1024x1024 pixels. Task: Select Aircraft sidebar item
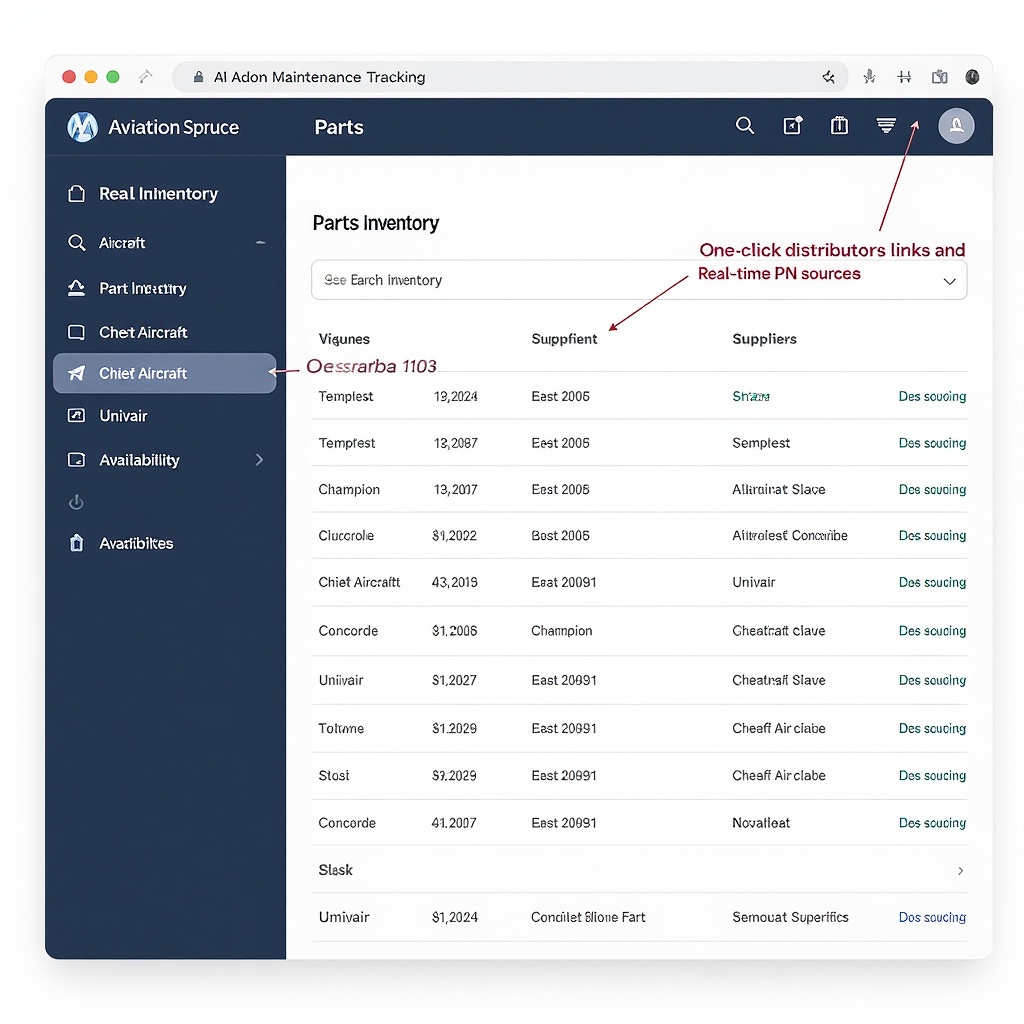(121, 243)
